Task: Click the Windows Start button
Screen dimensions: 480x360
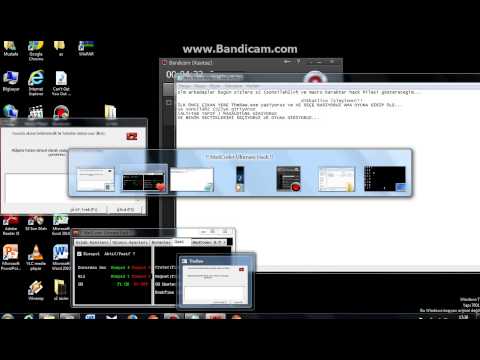Action: coord(7,316)
